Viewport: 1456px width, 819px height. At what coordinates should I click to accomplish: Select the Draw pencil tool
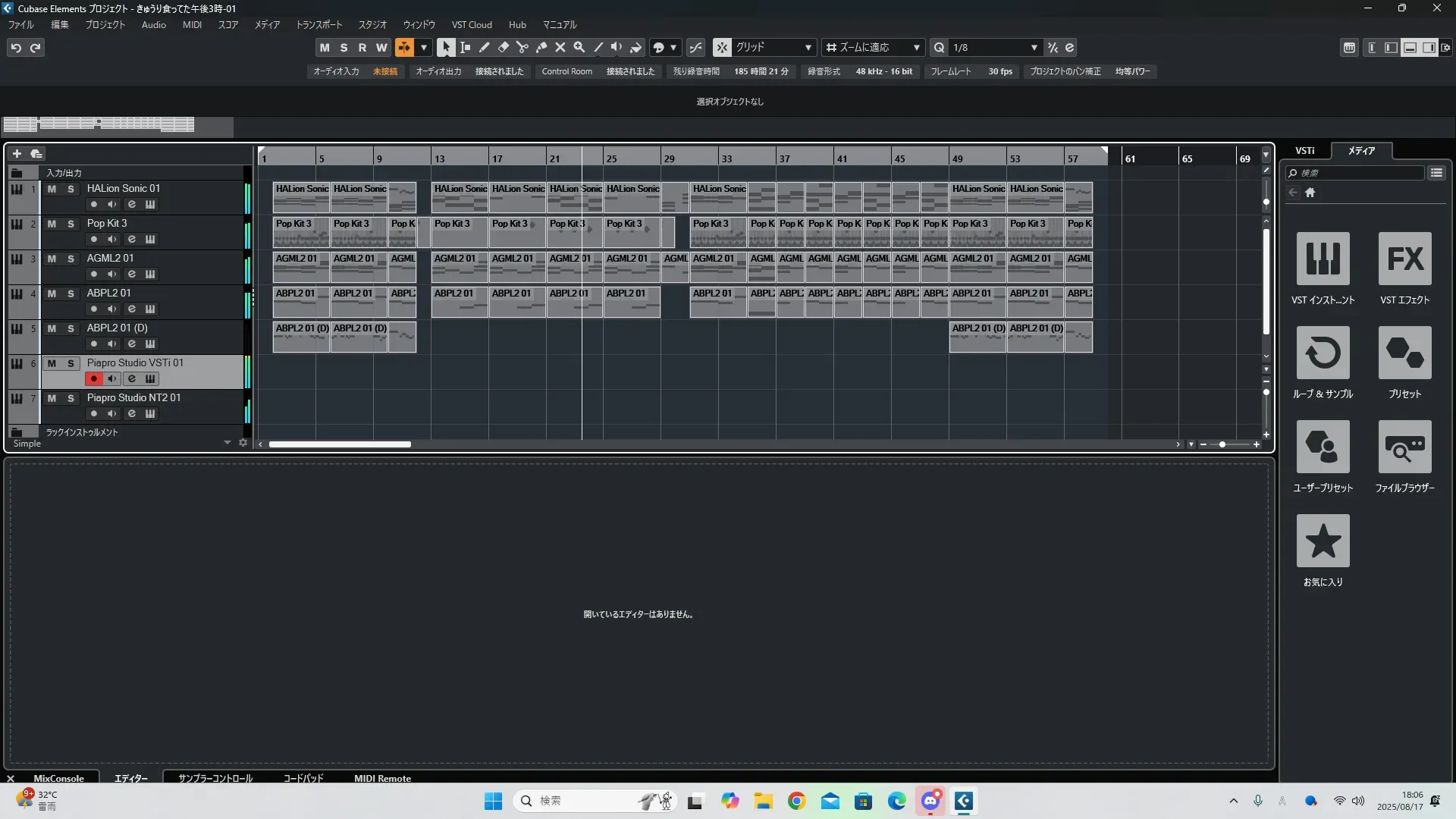pos(484,47)
